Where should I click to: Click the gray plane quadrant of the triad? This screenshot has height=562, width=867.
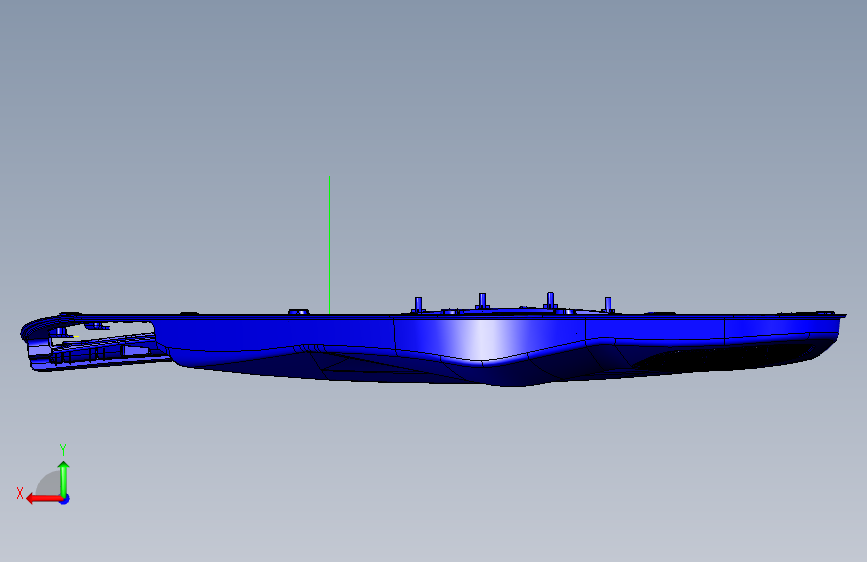point(49,484)
